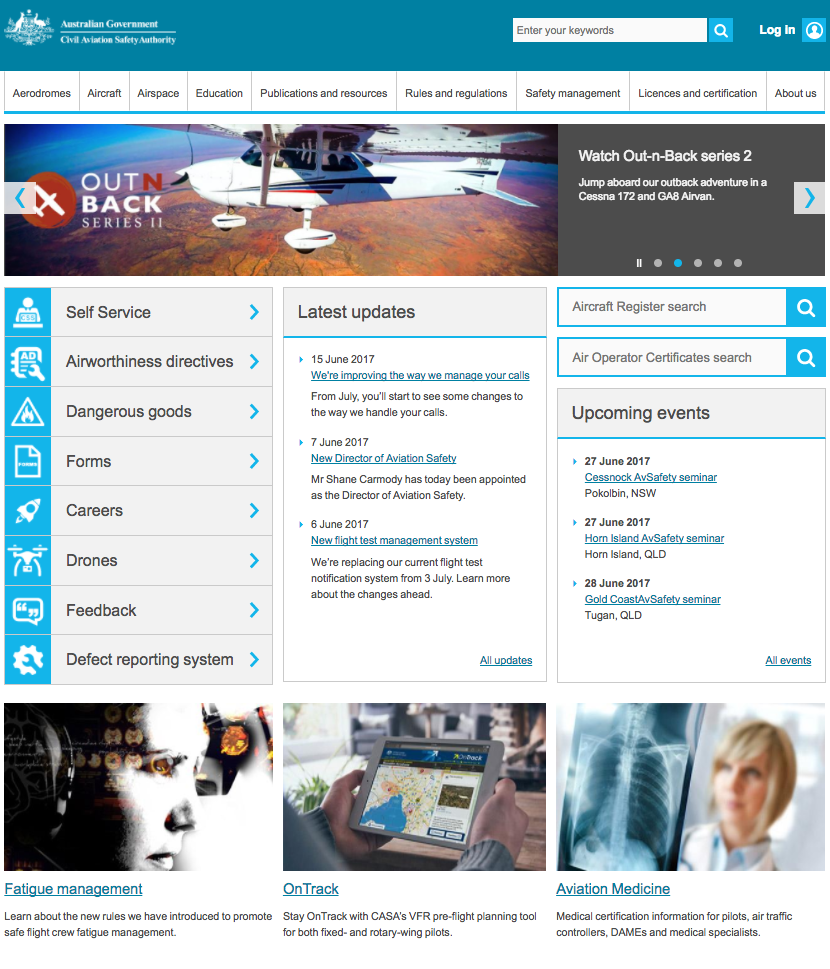Click the Dangerous goods flame icon
830x969 pixels.
[28, 412]
